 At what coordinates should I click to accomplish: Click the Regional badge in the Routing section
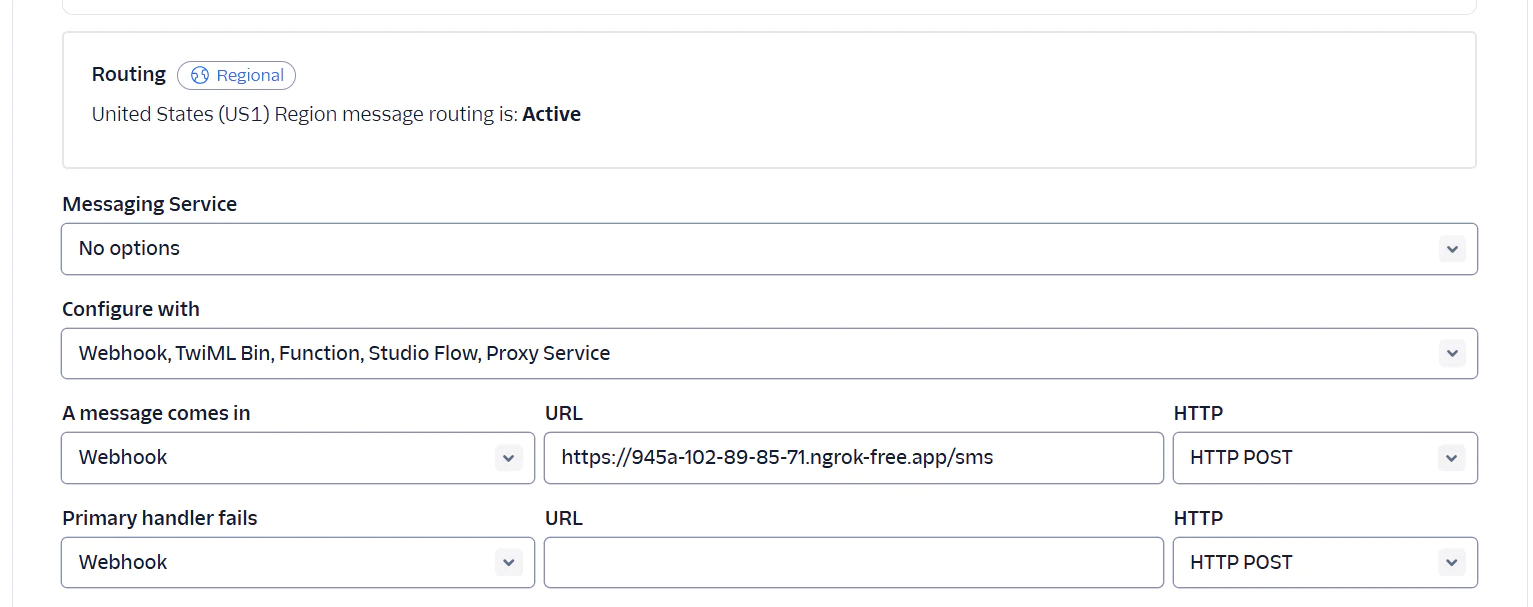pos(236,75)
